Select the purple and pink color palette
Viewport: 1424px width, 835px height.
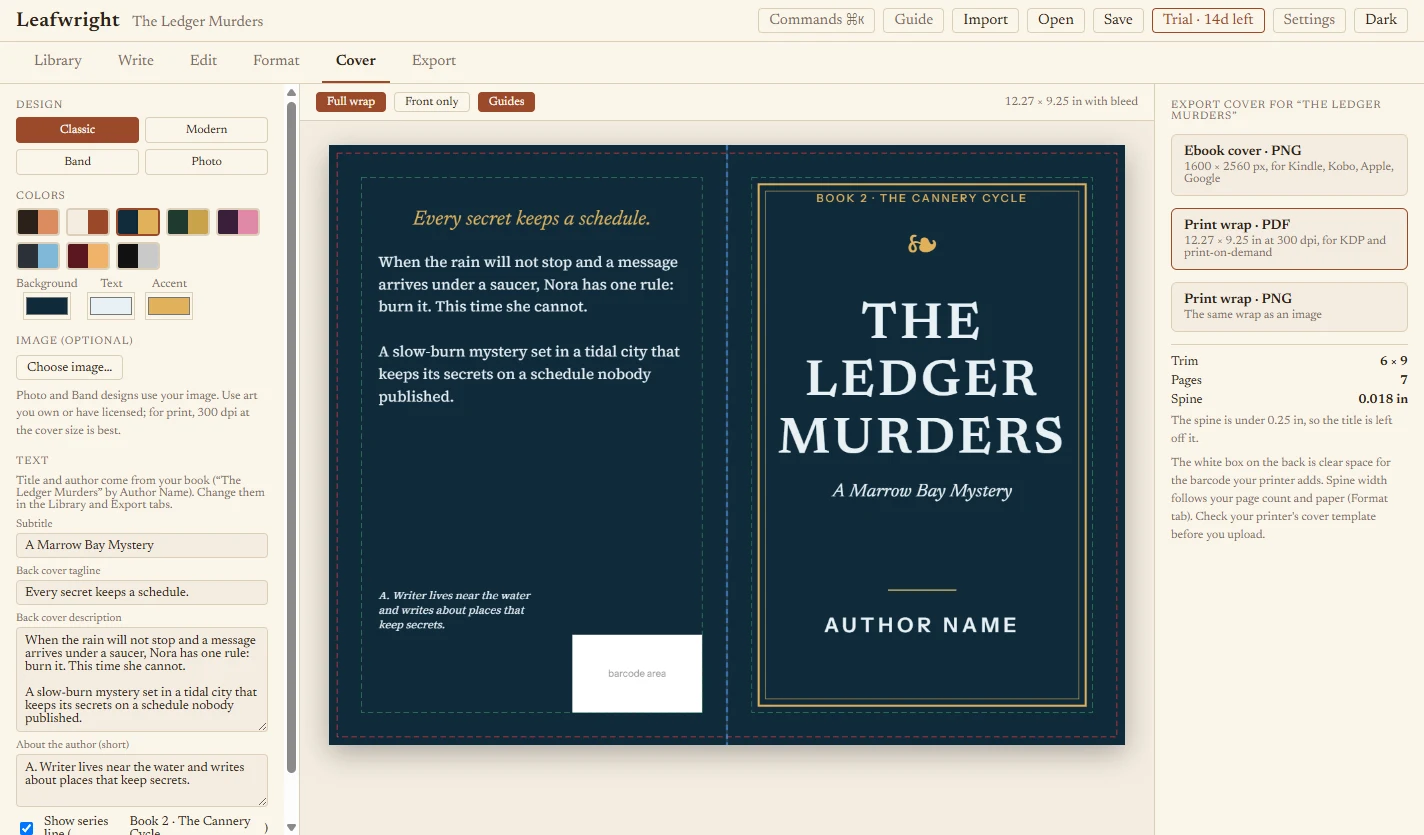(238, 222)
